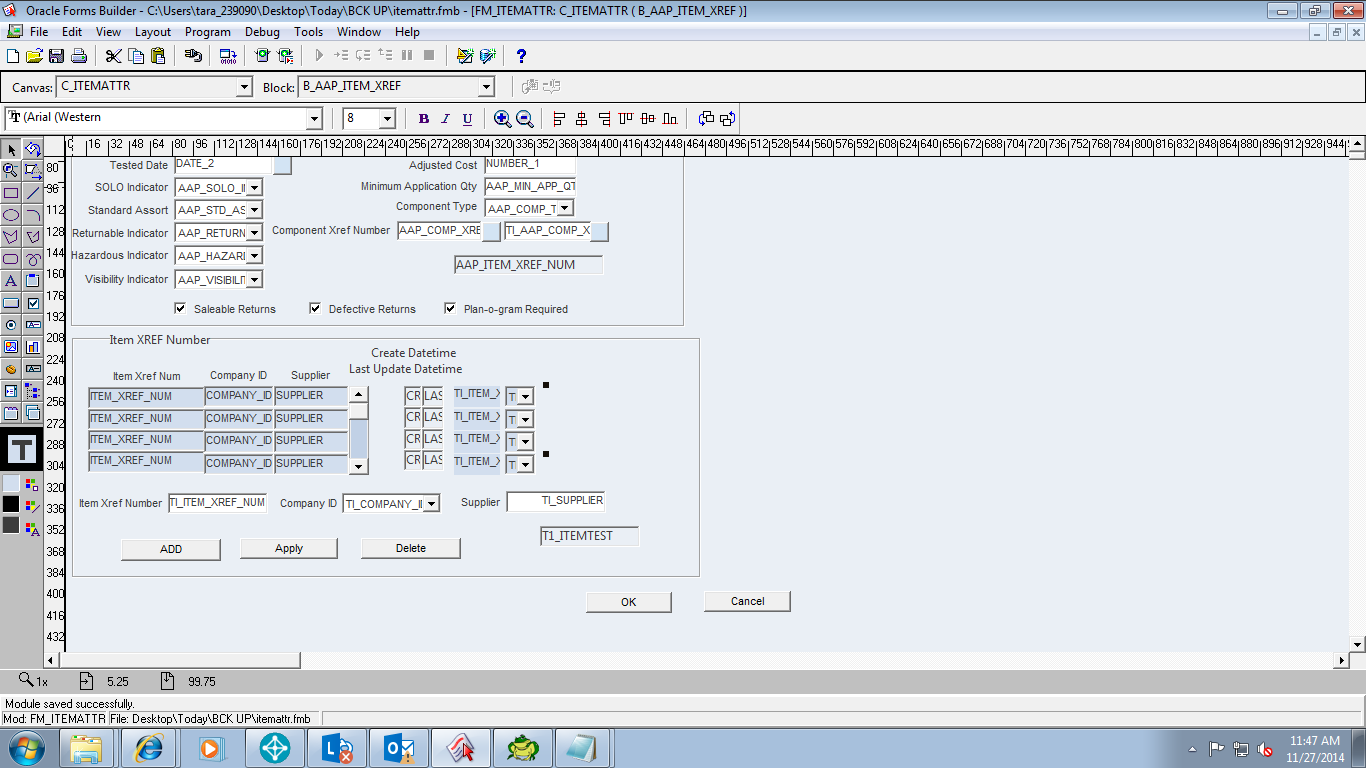Open the Canvas dropdown C_ITEMATTR

click(244, 87)
